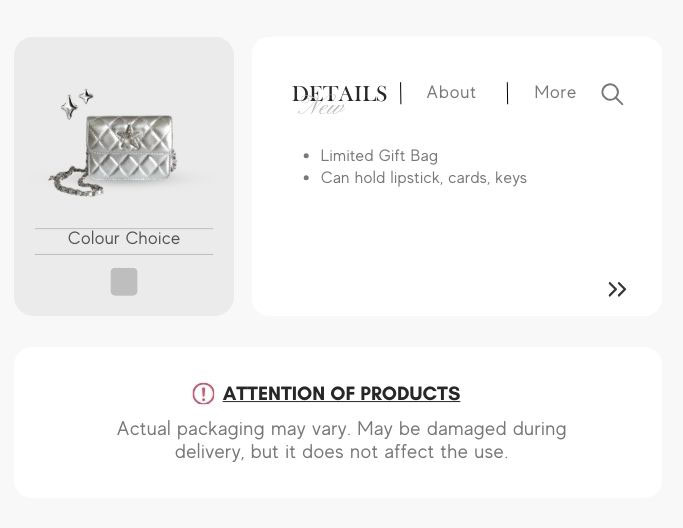The height and width of the screenshot is (528, 683).
Task: Click the 'does not affect the use' line
Action: click(x=341, y=451)
